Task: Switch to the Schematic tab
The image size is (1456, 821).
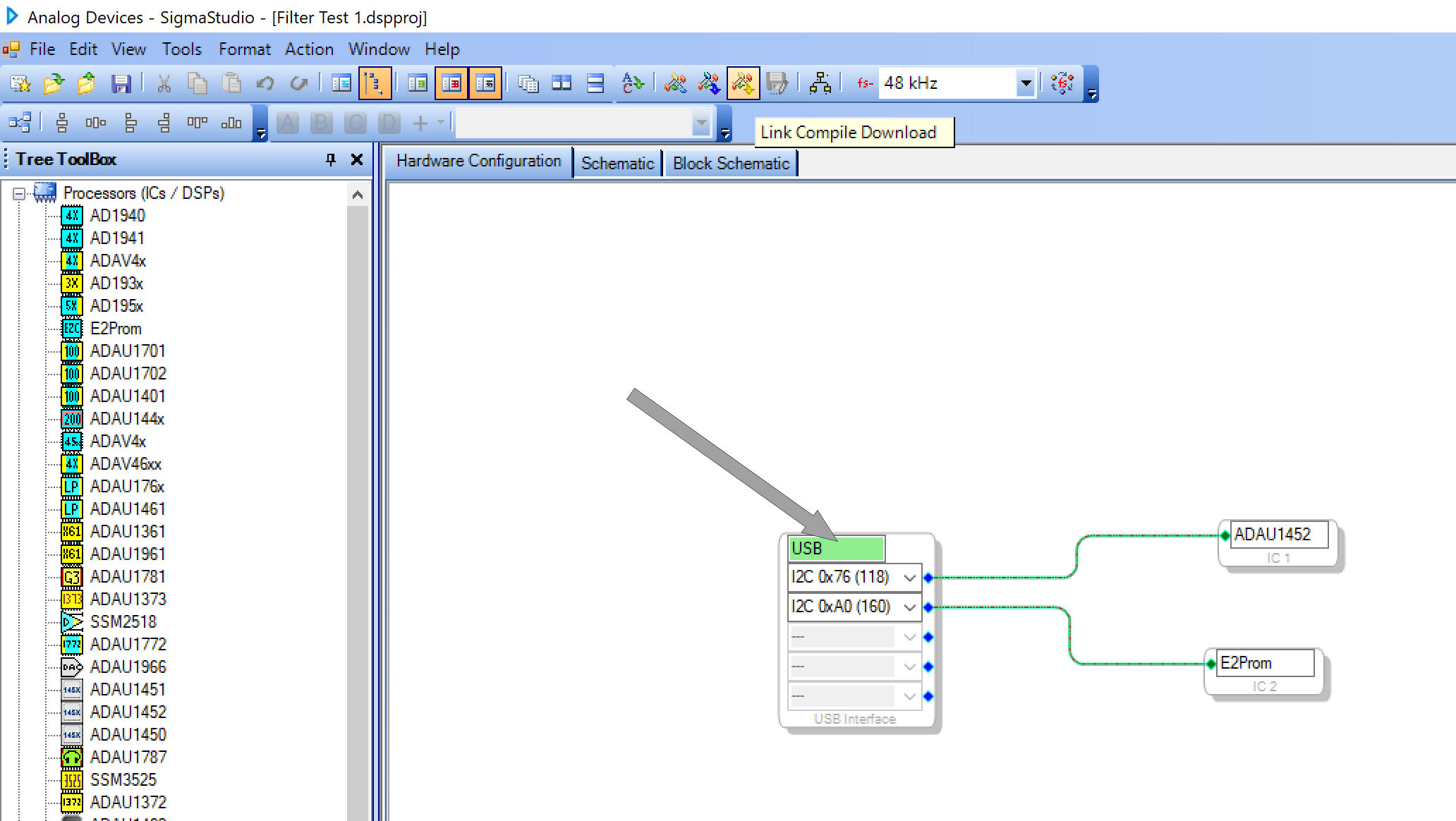Action: point(617,164)
